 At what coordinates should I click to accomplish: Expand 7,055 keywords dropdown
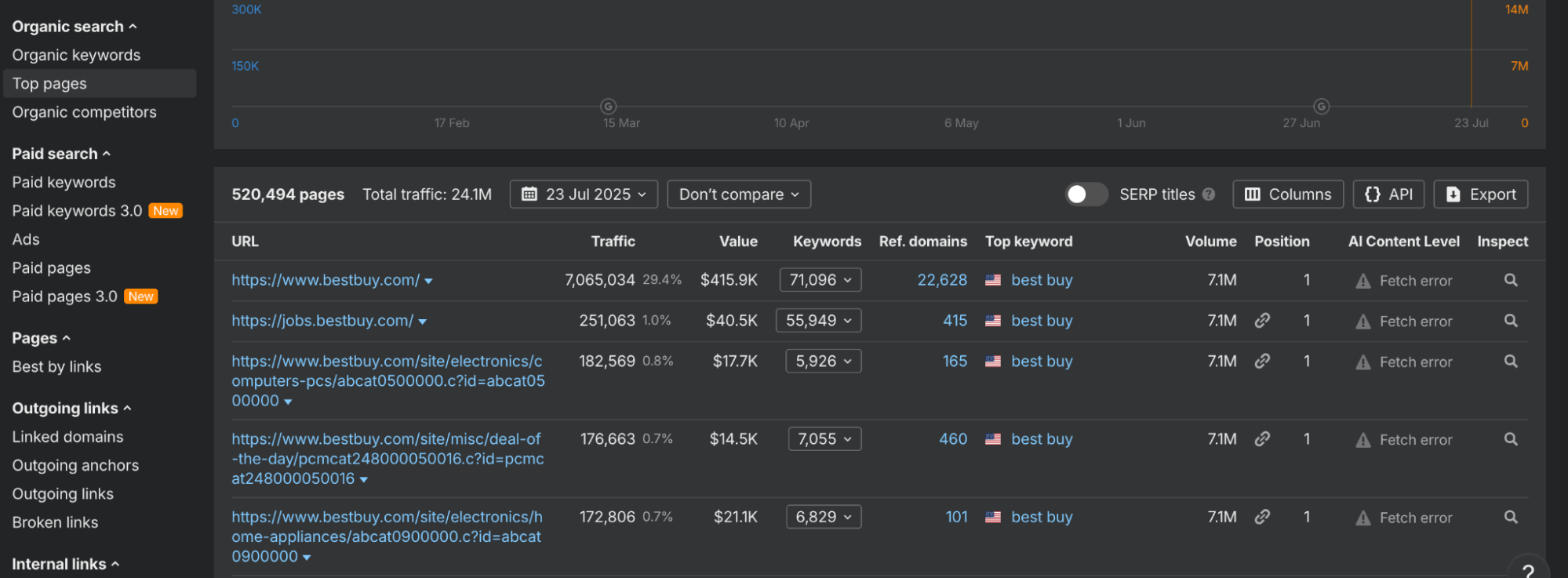825,439
